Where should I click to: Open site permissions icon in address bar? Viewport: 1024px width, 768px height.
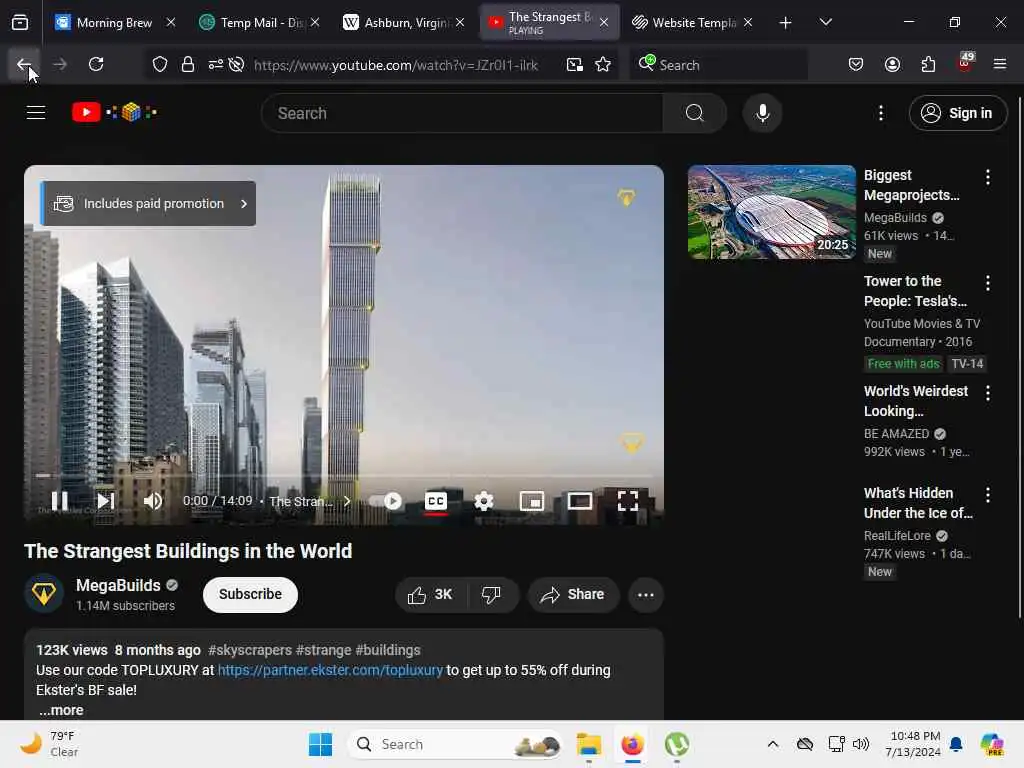click(x=216, y=64)
